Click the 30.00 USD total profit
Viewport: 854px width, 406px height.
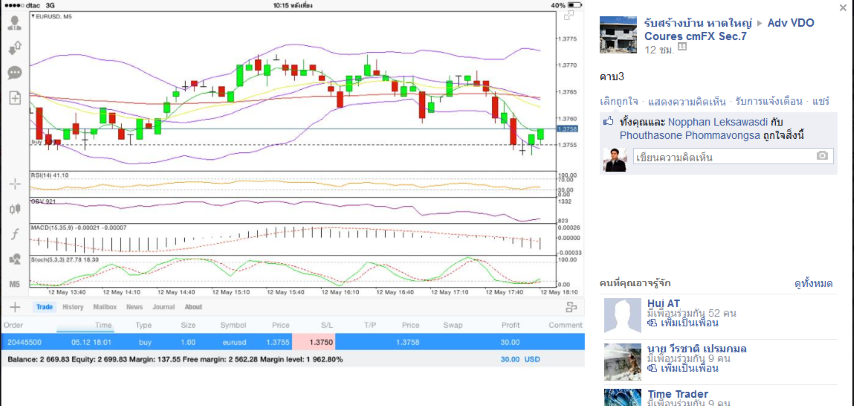[520, 360]
